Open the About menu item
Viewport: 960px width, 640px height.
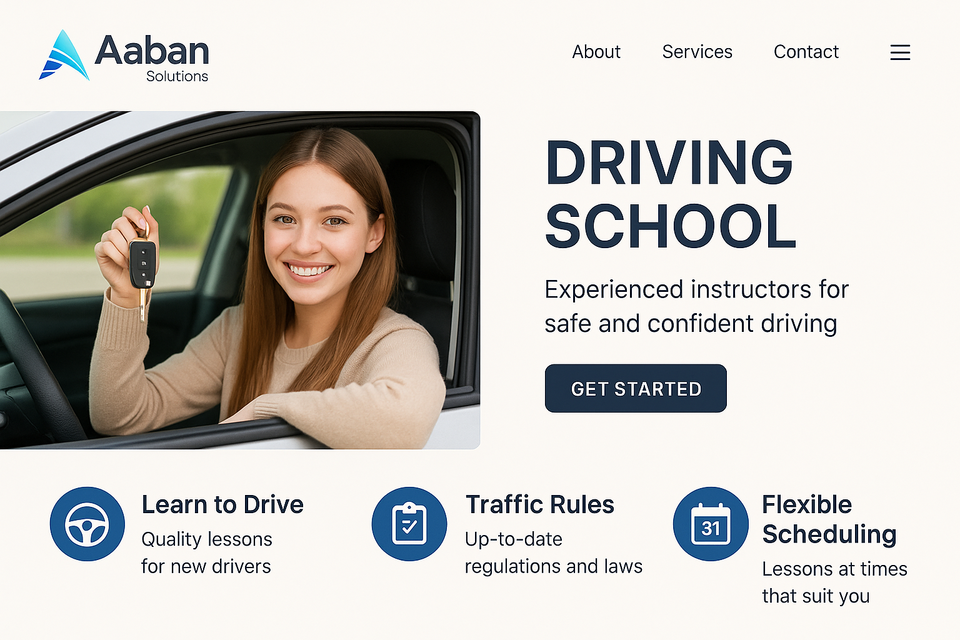click(x=596, y=52)
